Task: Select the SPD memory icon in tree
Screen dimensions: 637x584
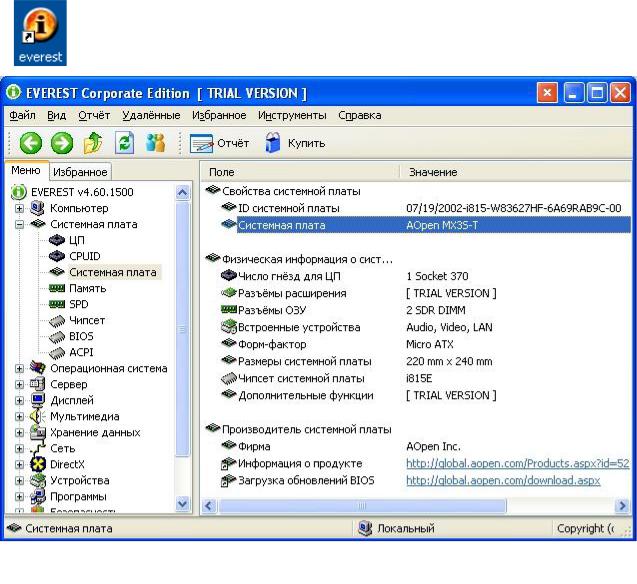Action: pyautogui.click(x=57, y=304)
